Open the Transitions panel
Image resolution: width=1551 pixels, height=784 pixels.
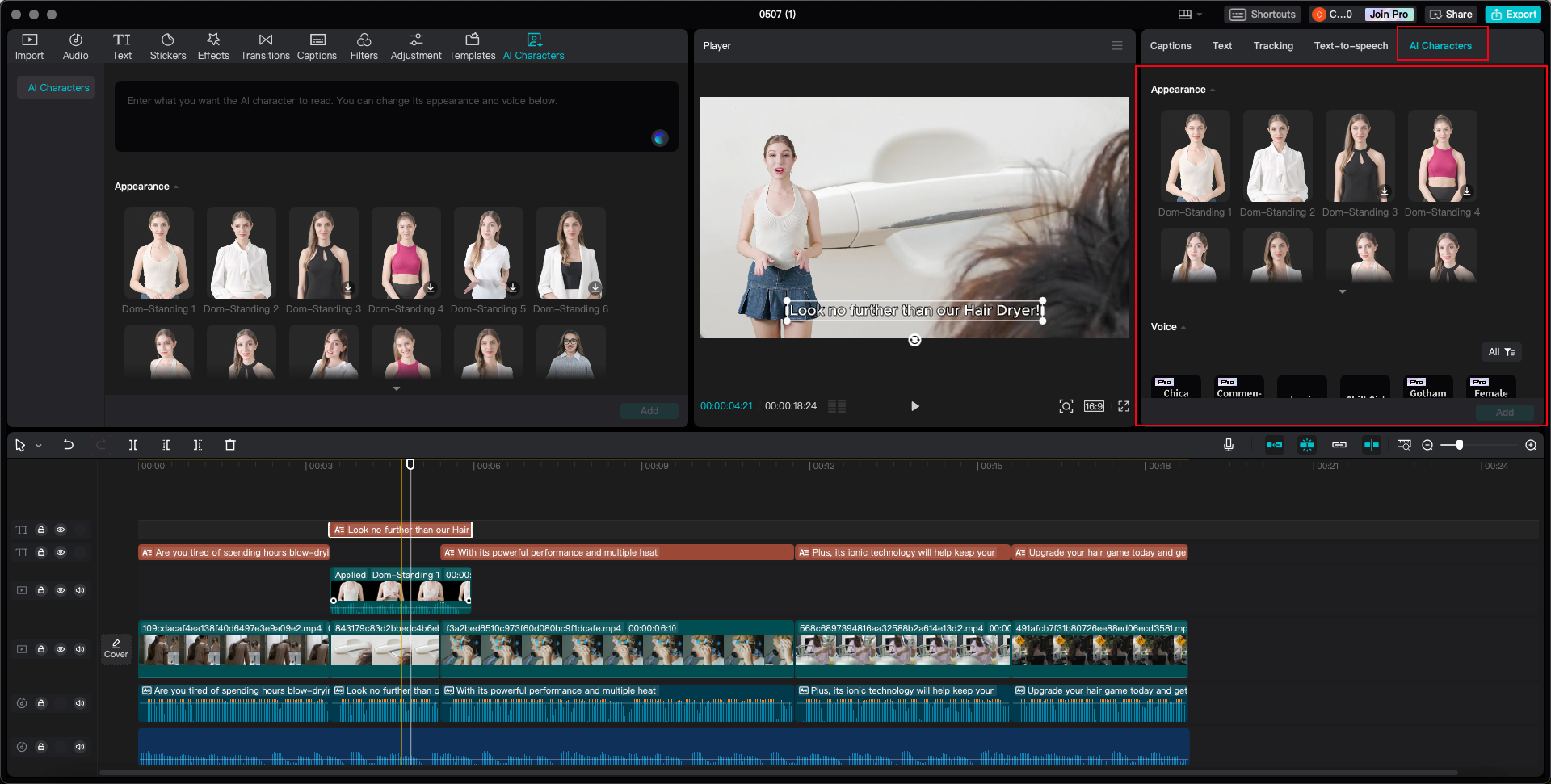(265, 46)
